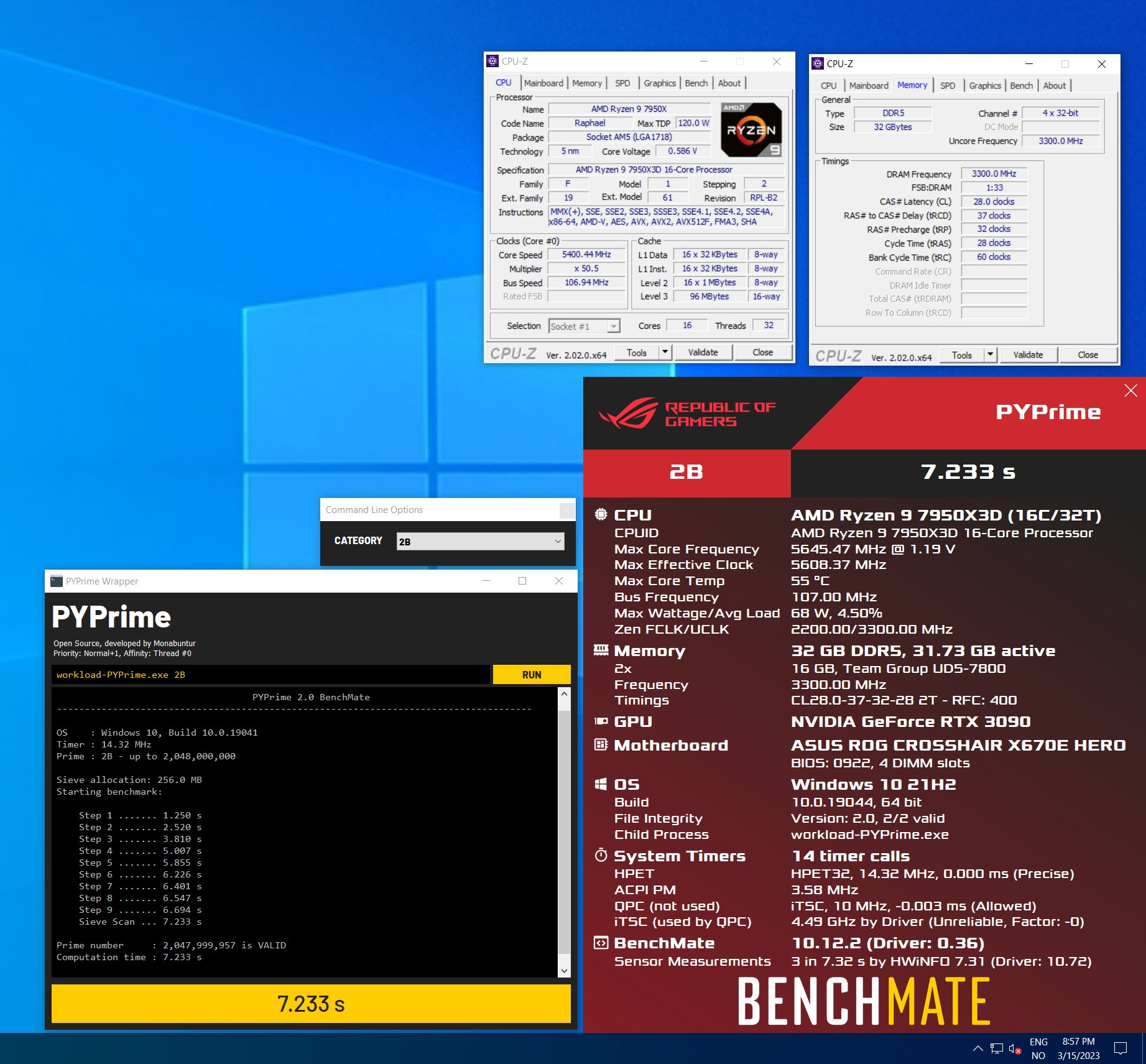
Task: Open the notification center icon
Action: [1121, 1048]
